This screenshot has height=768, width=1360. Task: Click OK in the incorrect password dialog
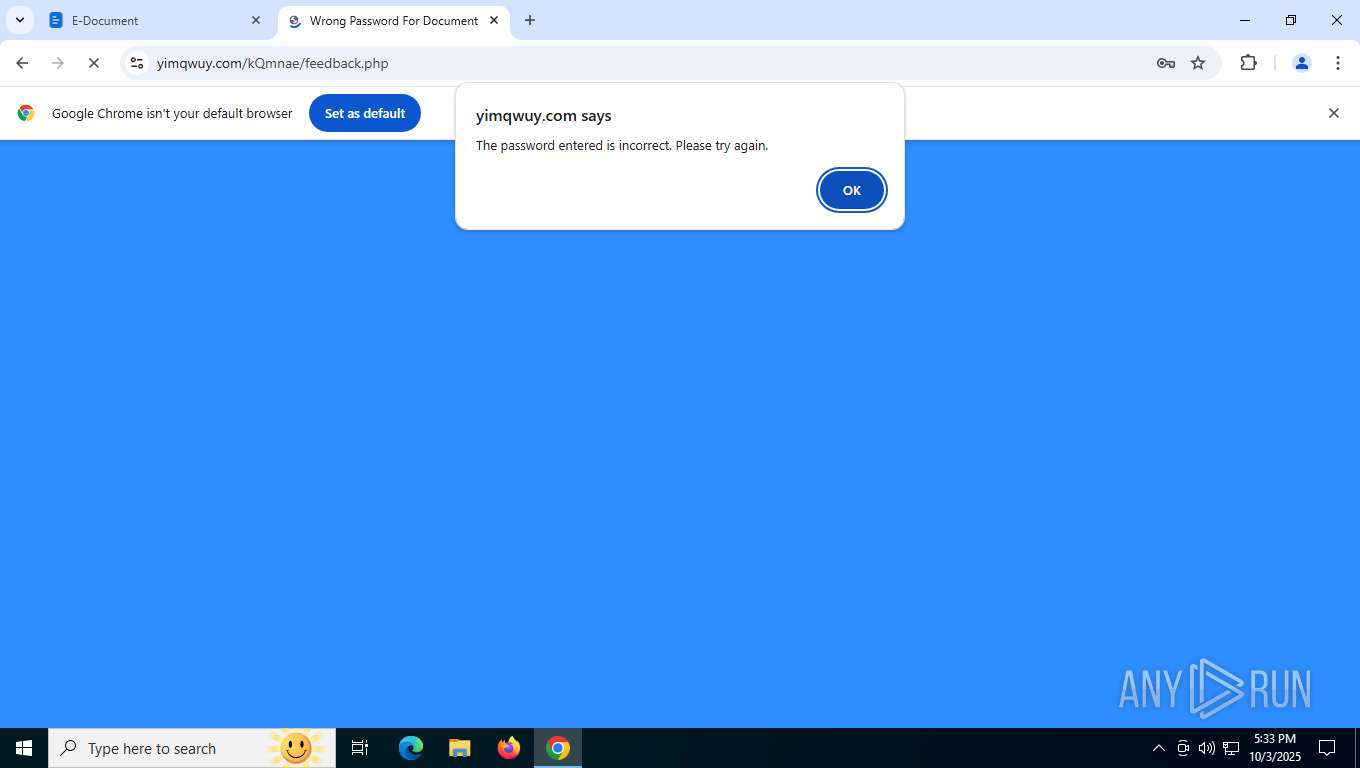[851, 190]
